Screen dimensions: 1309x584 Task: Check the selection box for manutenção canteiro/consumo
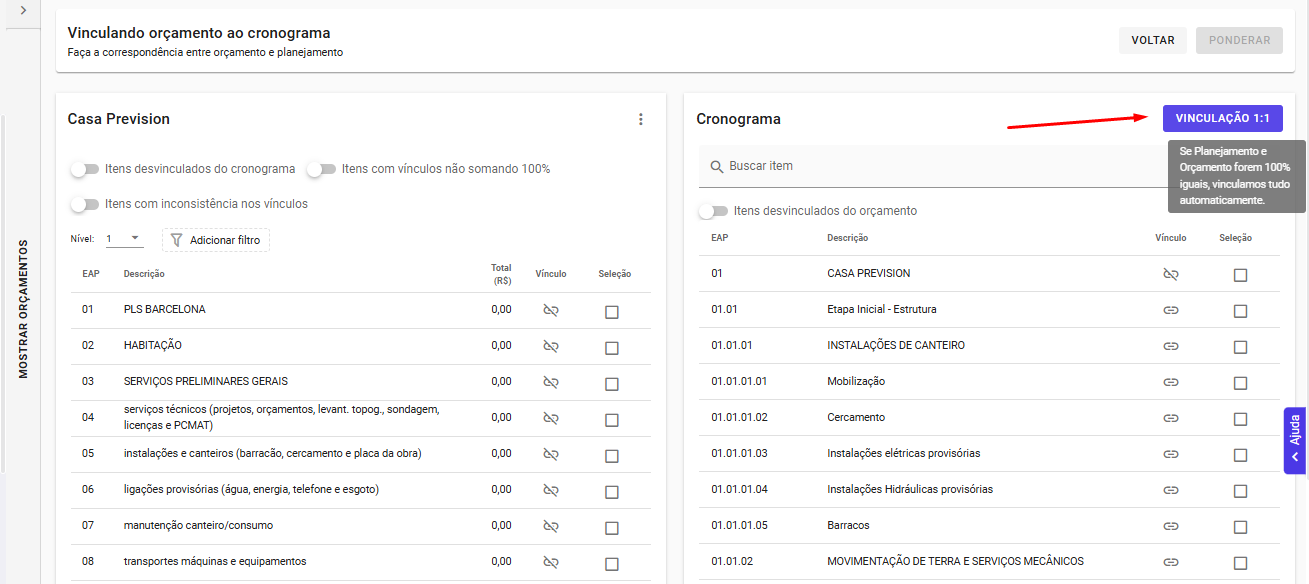[612, 528]
